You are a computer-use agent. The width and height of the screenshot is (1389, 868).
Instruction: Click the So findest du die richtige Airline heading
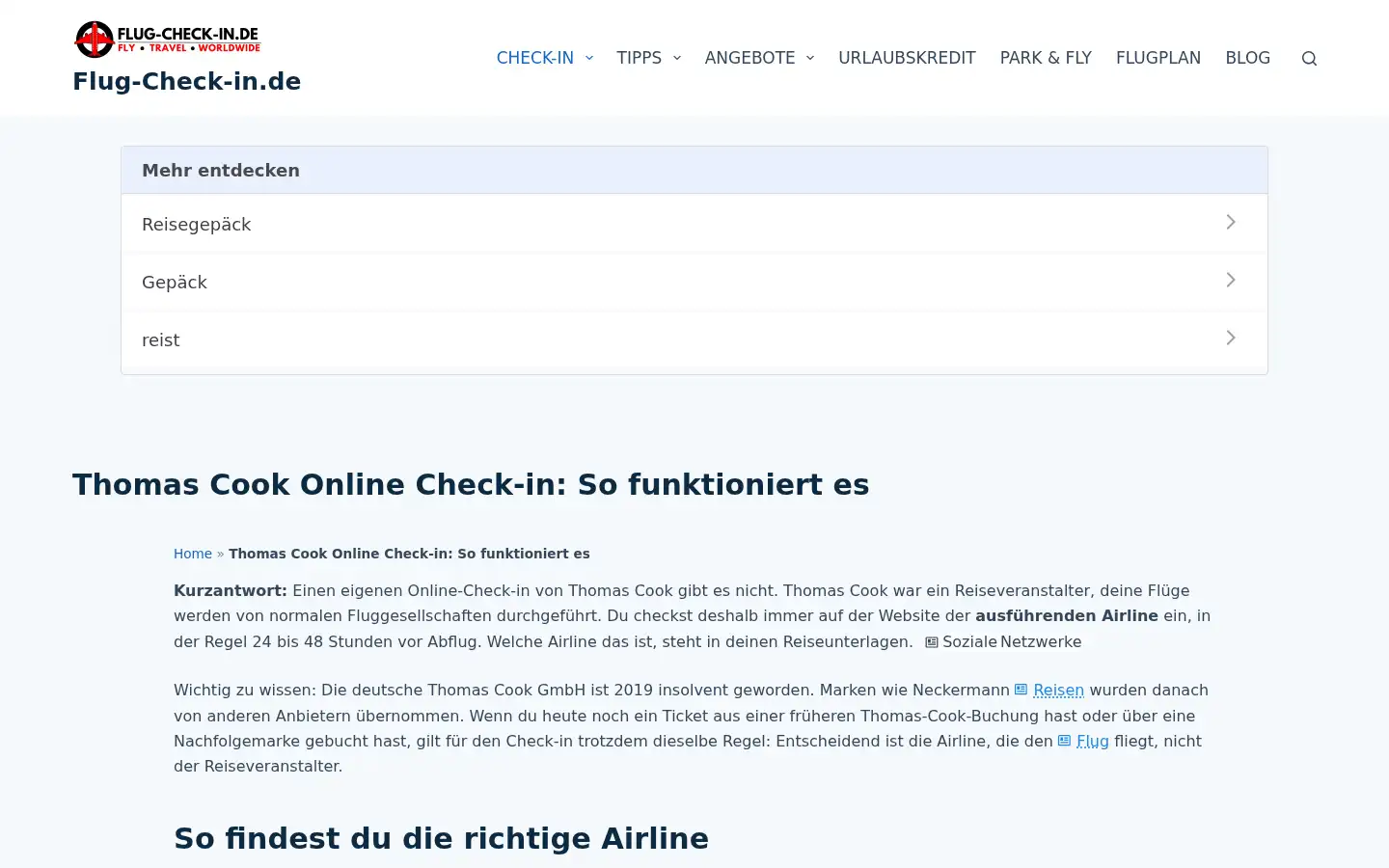[441, 838]
